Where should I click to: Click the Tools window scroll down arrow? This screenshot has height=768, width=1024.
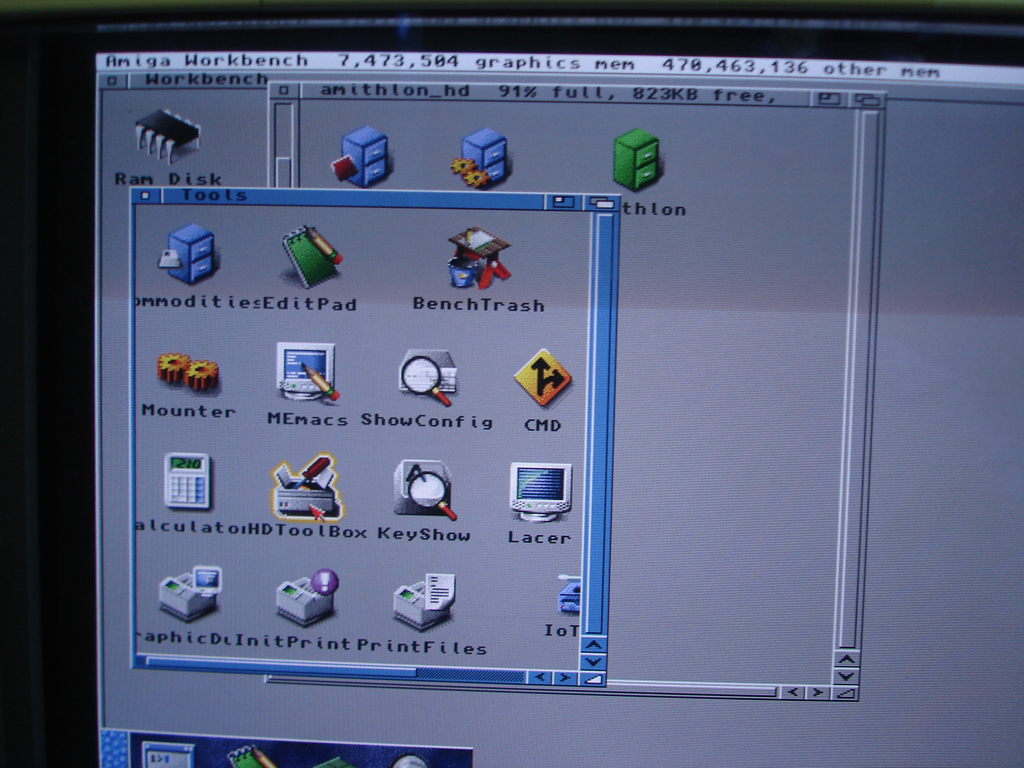pyautogui.click(x=593, y=662)
